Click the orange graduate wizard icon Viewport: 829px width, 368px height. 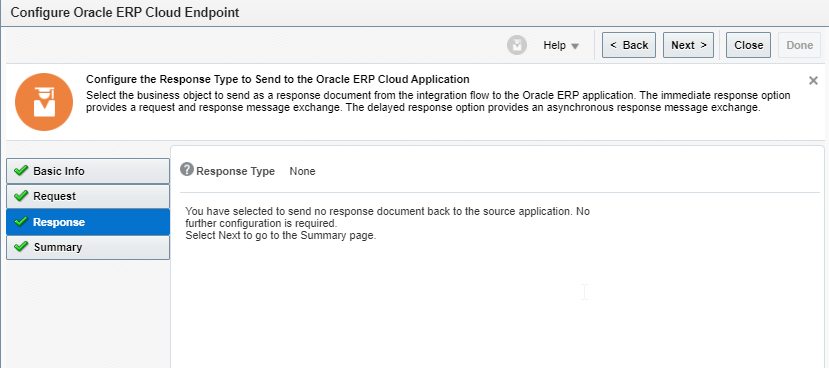coord(44,102)
